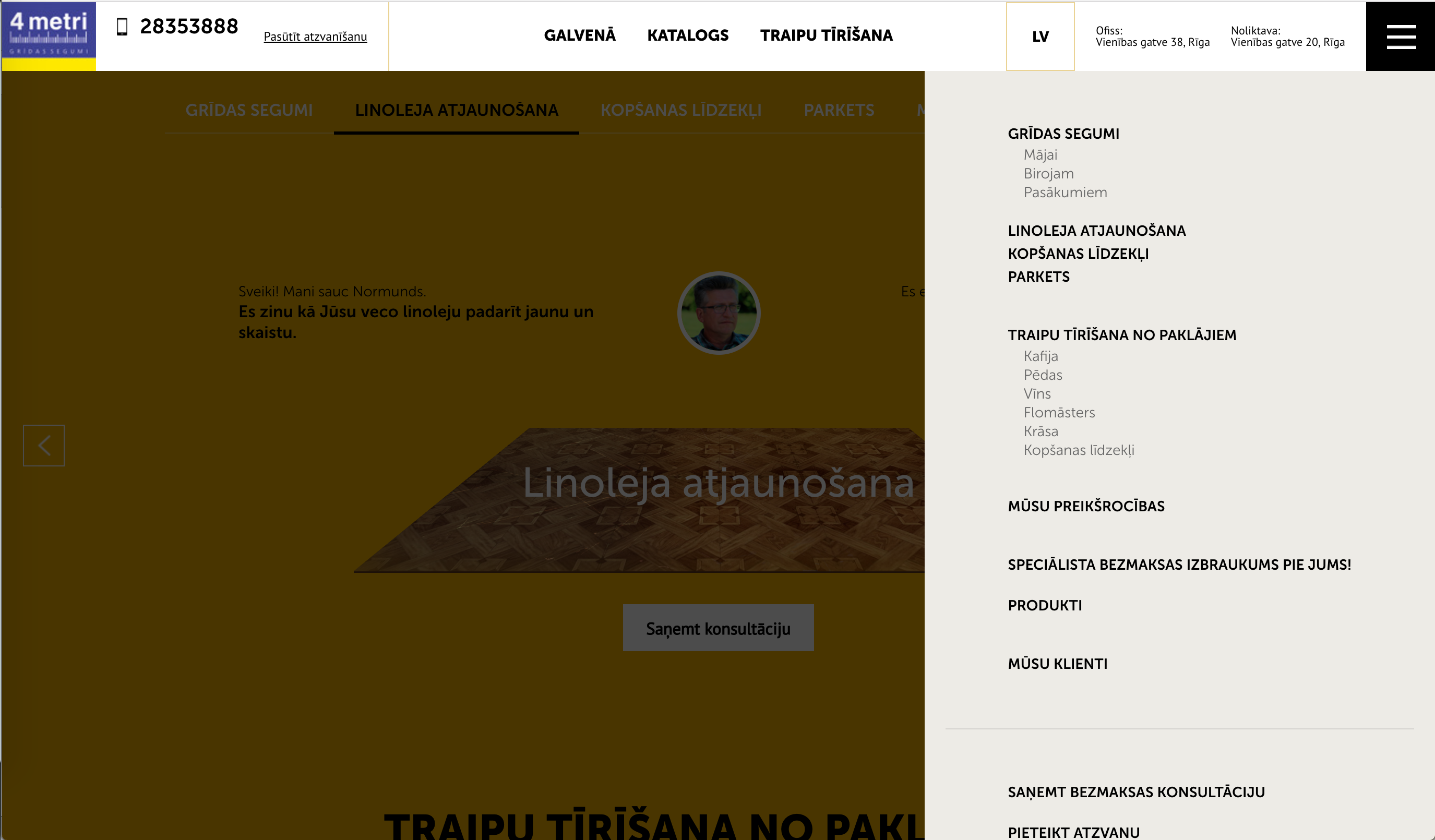
Task: Open the LV language selector
Action: [1041, 37]
